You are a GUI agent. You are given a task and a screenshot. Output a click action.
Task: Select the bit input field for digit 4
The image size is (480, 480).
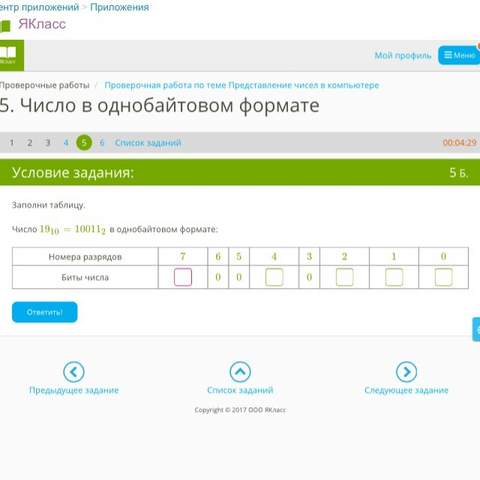point(274,277)
